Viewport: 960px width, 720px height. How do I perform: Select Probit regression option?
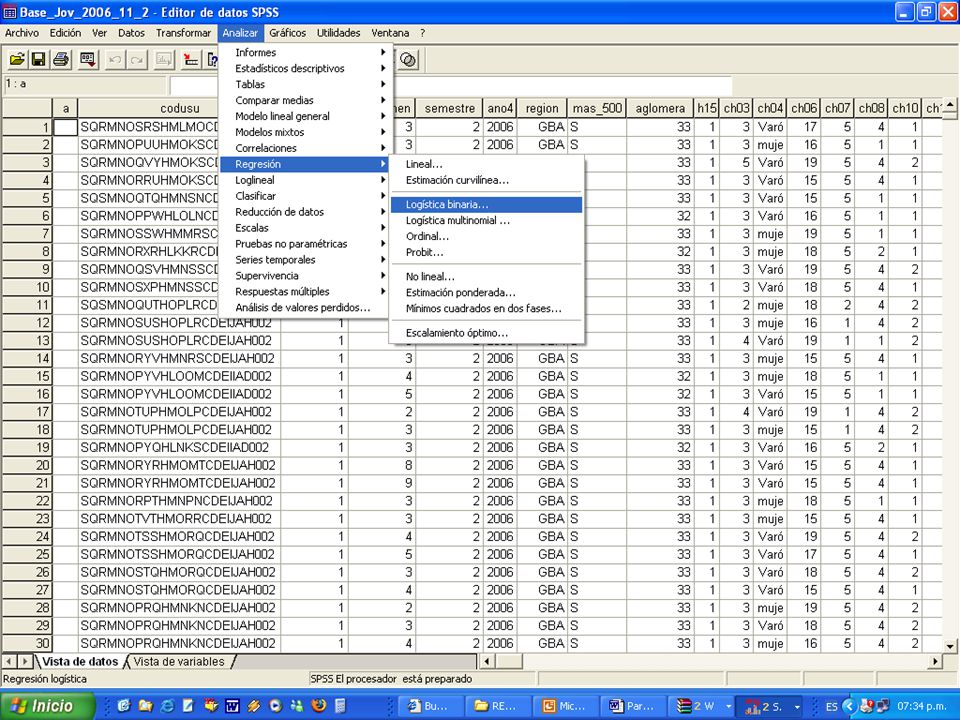pos(486,252)
